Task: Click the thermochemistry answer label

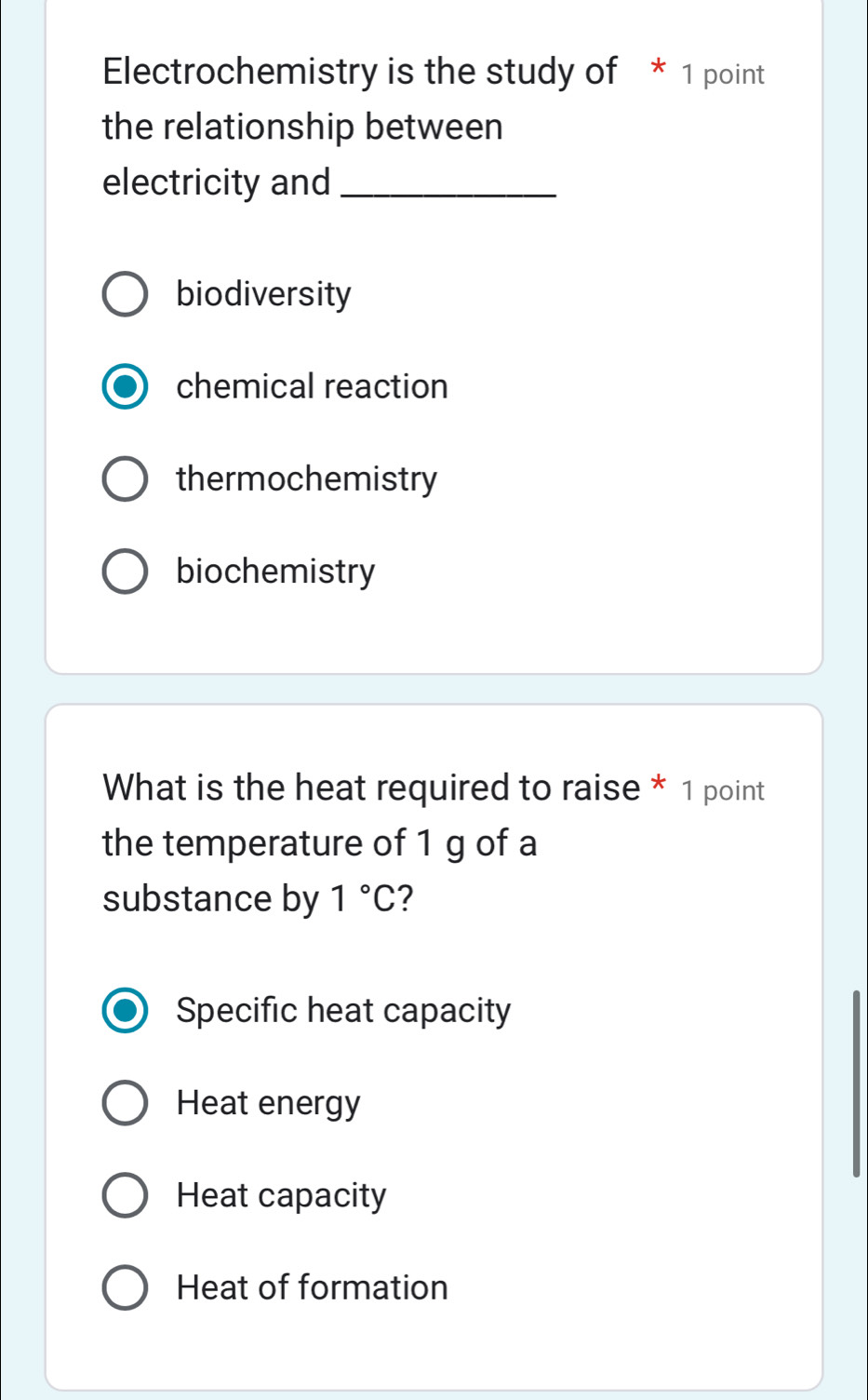Action: [306, 478]
